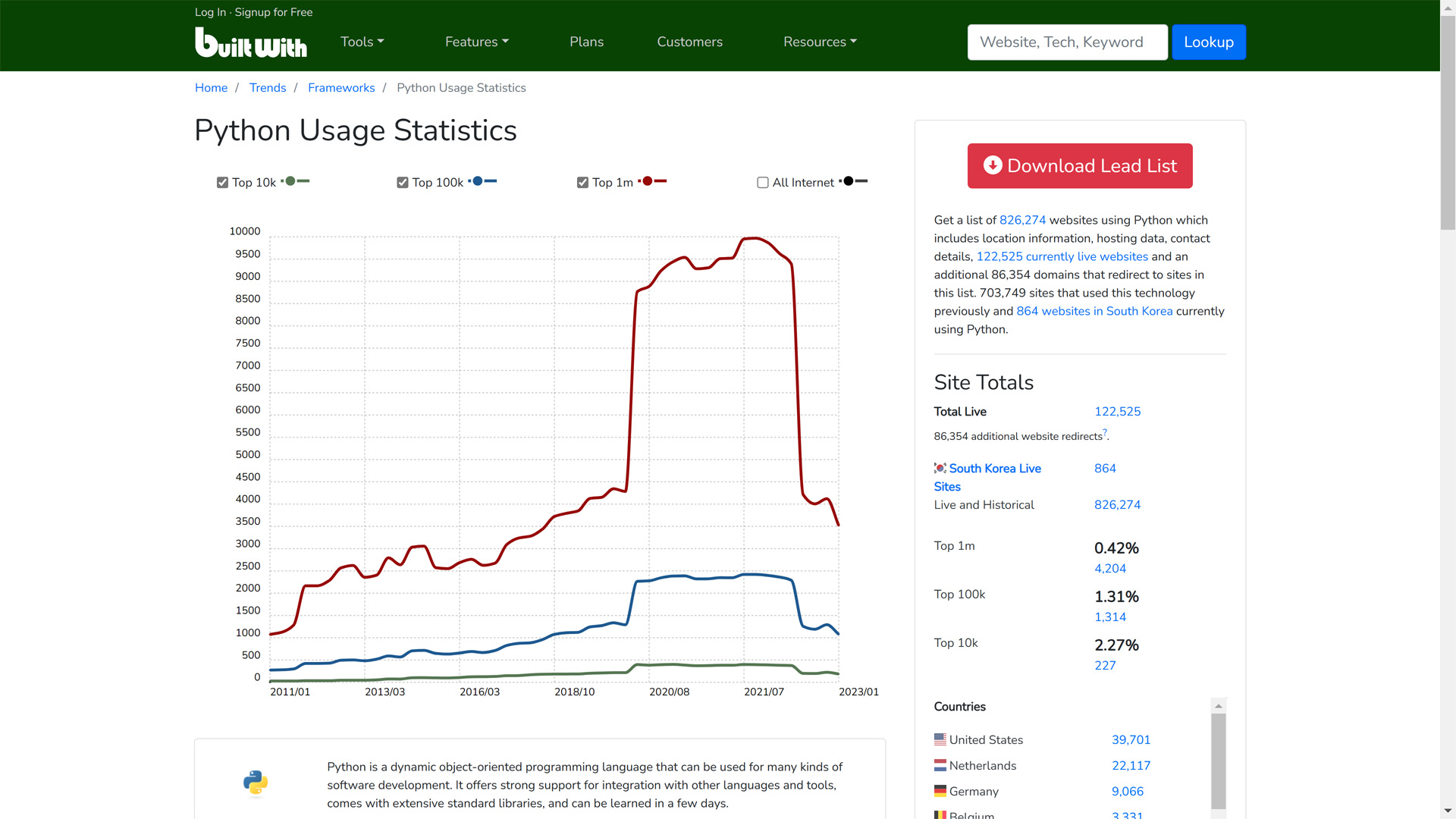Screen dimensions: 1456x819
Task: Click the Lookup button
Action: pos(1208,42)
